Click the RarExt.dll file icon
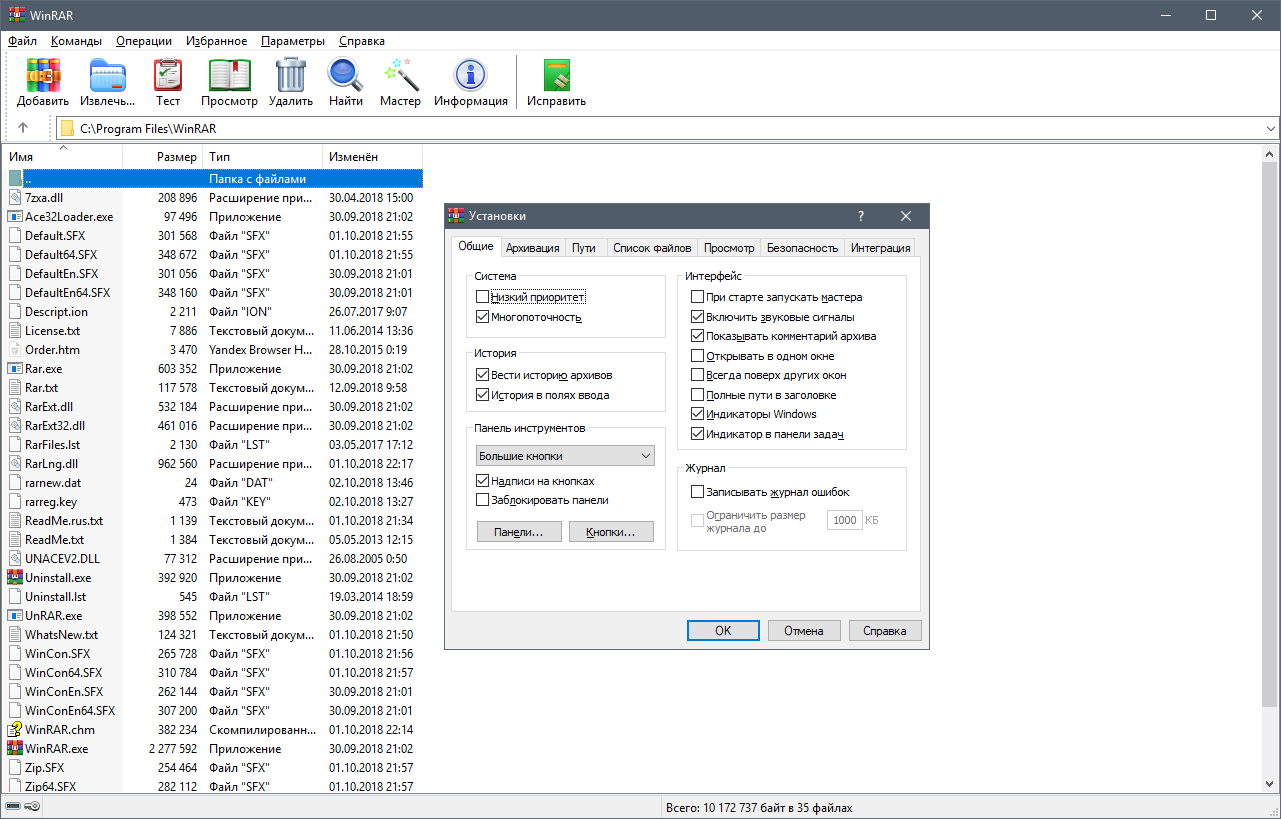This screenshot has width=1281, height=819. pos(15,406)
